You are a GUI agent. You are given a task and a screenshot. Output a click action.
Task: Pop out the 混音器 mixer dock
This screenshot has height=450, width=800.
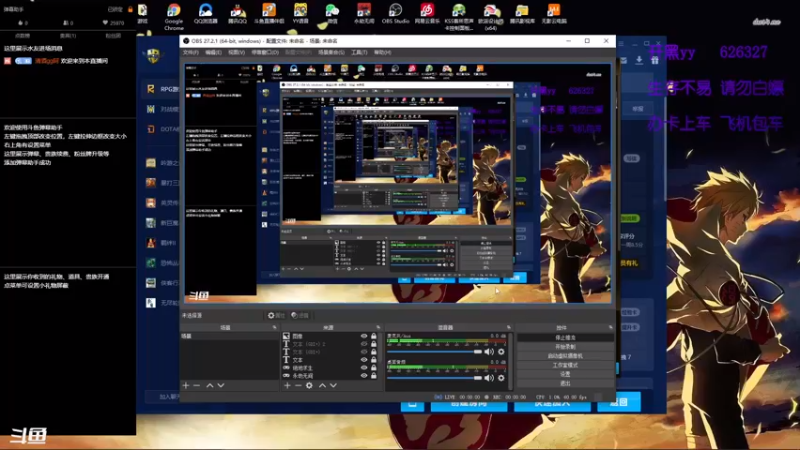[509, 328]
